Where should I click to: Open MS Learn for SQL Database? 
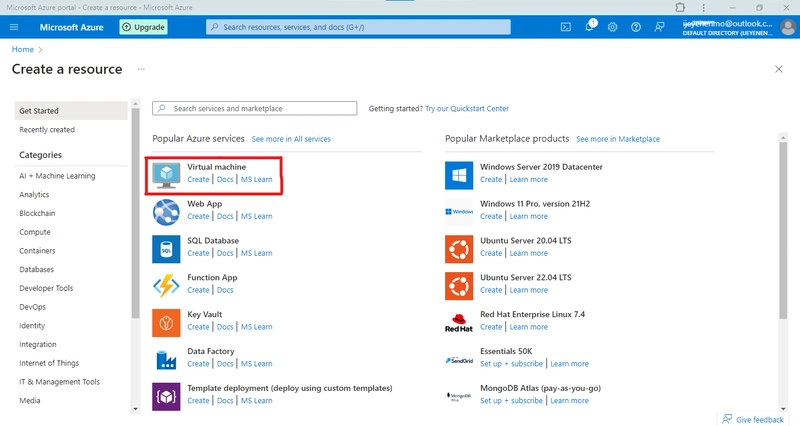pos(257,253)
